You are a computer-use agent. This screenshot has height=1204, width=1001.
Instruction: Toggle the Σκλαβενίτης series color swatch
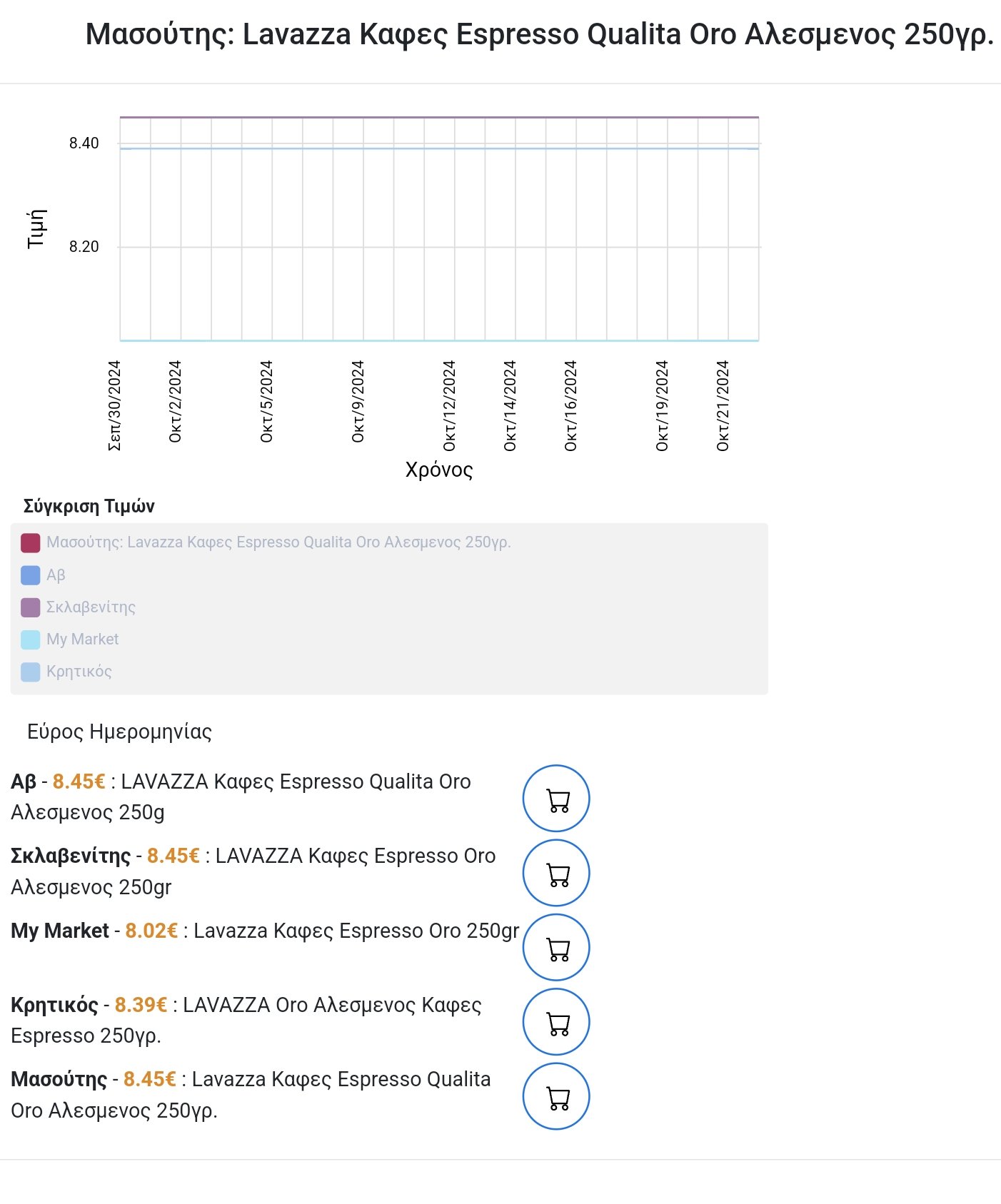click(x=30, y=607)
